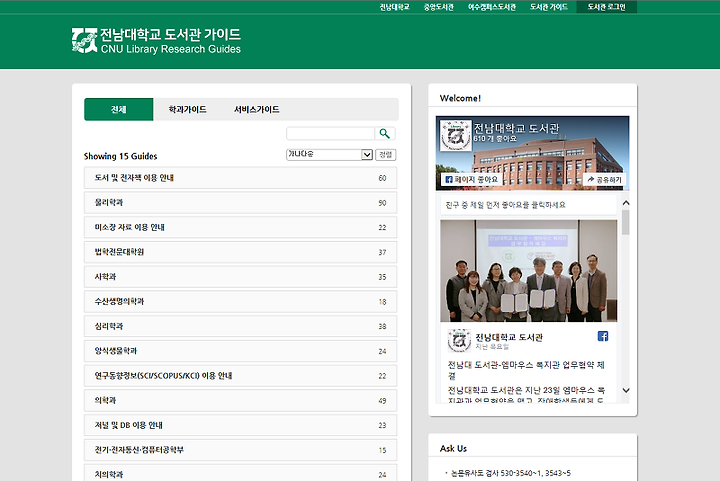Click the count 60 on 도서 및 전자책 row
This screenshot has height=481, width=720.
(382, 178)
